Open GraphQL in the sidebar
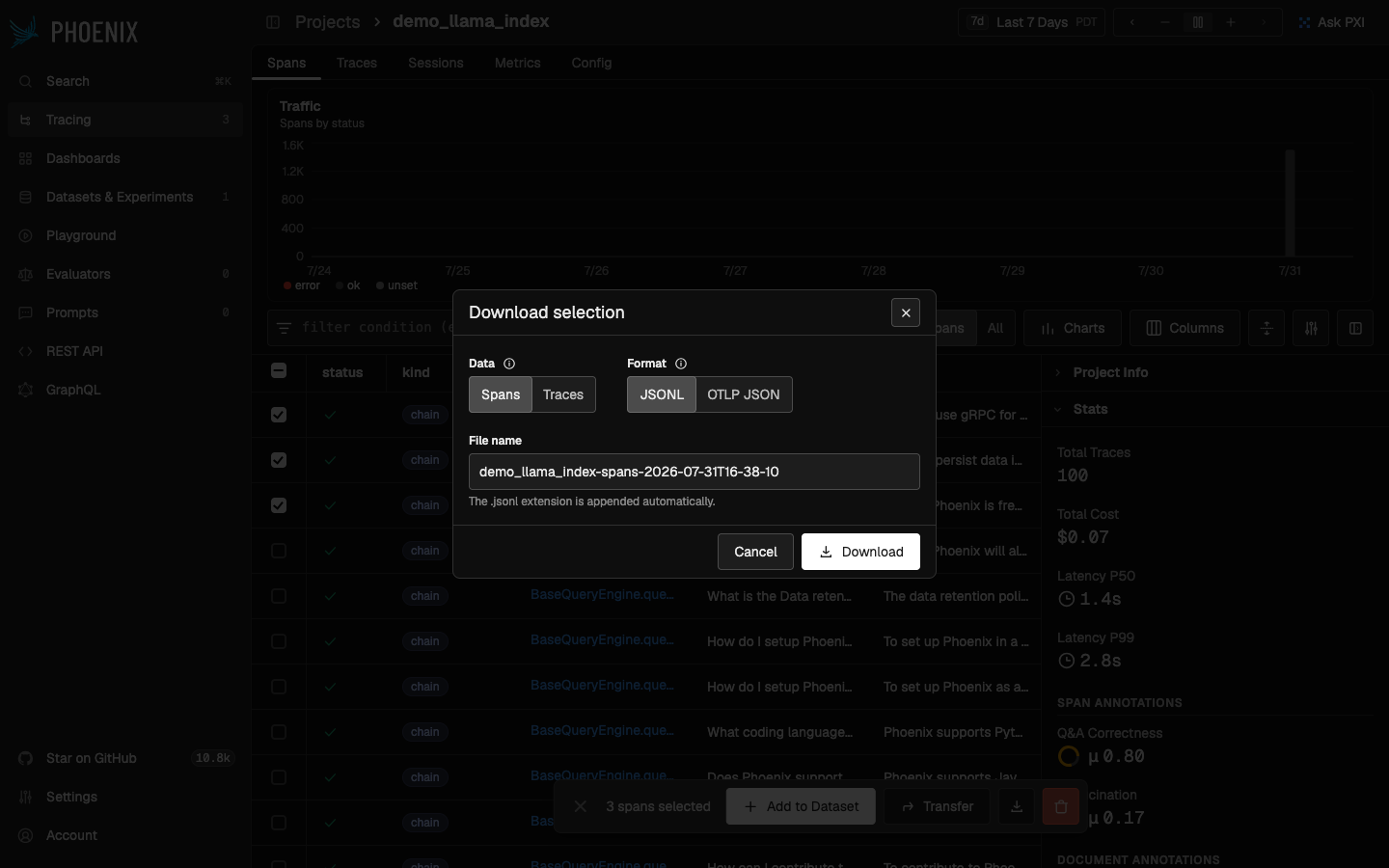This screenshot has height=868, width=1389. pos(125,390)
